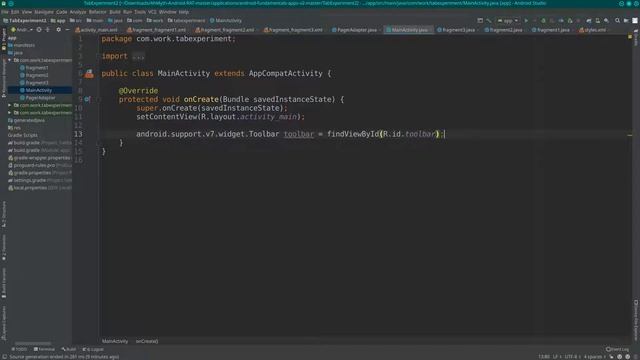This screenshot has height=360, width=640.
Task: Click the Sync Project with Gradle icon
Action: click(589, 20)
